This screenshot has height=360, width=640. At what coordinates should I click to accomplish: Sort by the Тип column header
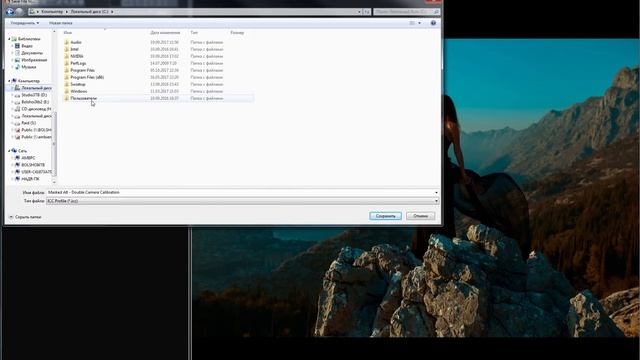coord(194,32)
